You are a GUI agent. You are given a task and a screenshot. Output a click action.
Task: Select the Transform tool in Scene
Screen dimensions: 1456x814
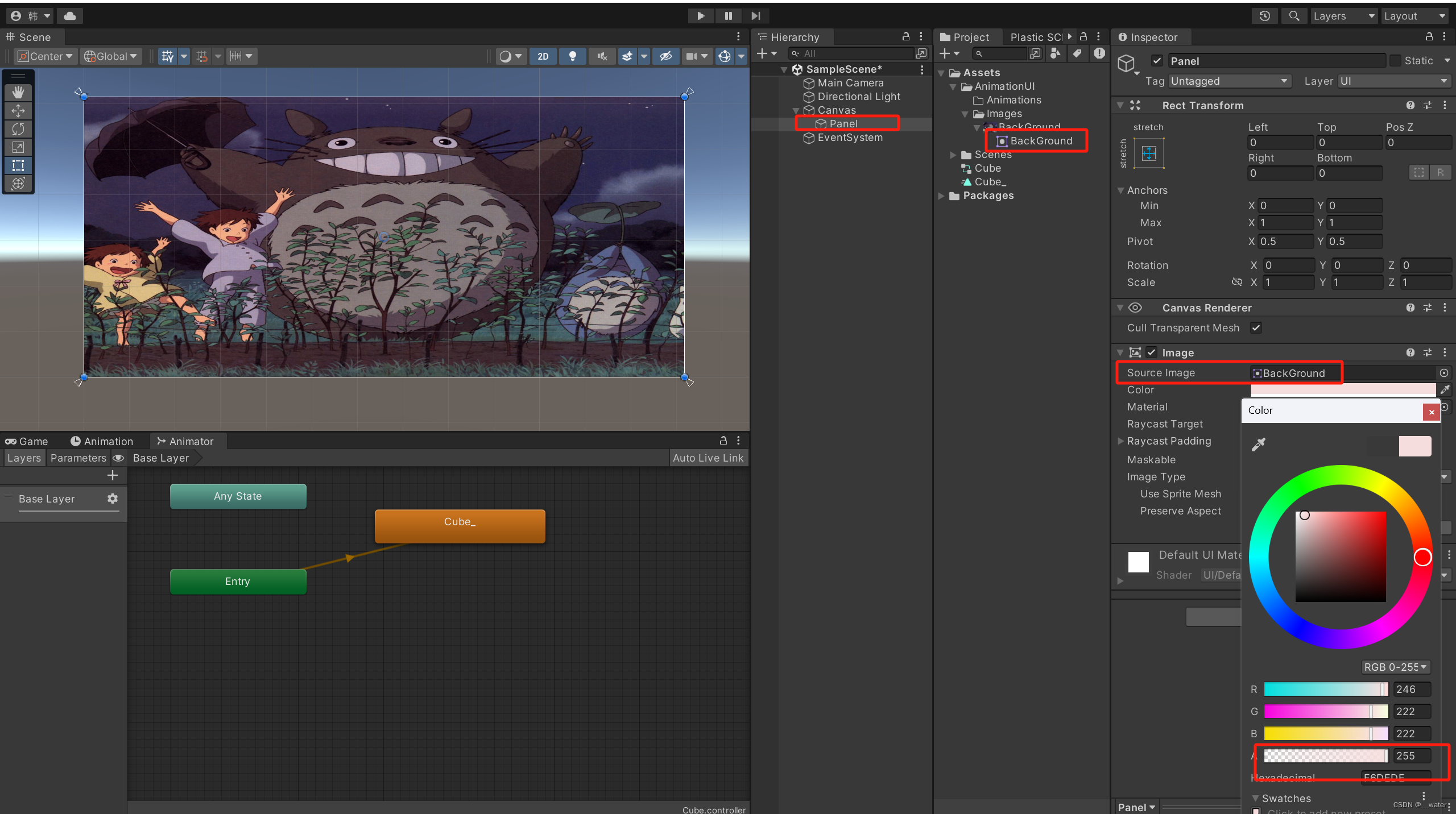click(x=18, y=184)
